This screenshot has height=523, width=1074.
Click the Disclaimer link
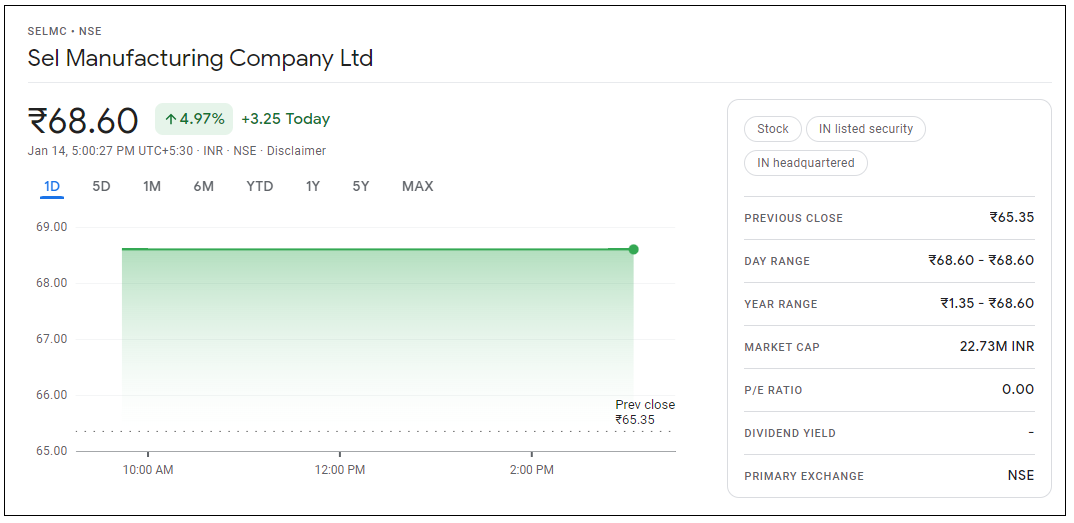point(296,151)
